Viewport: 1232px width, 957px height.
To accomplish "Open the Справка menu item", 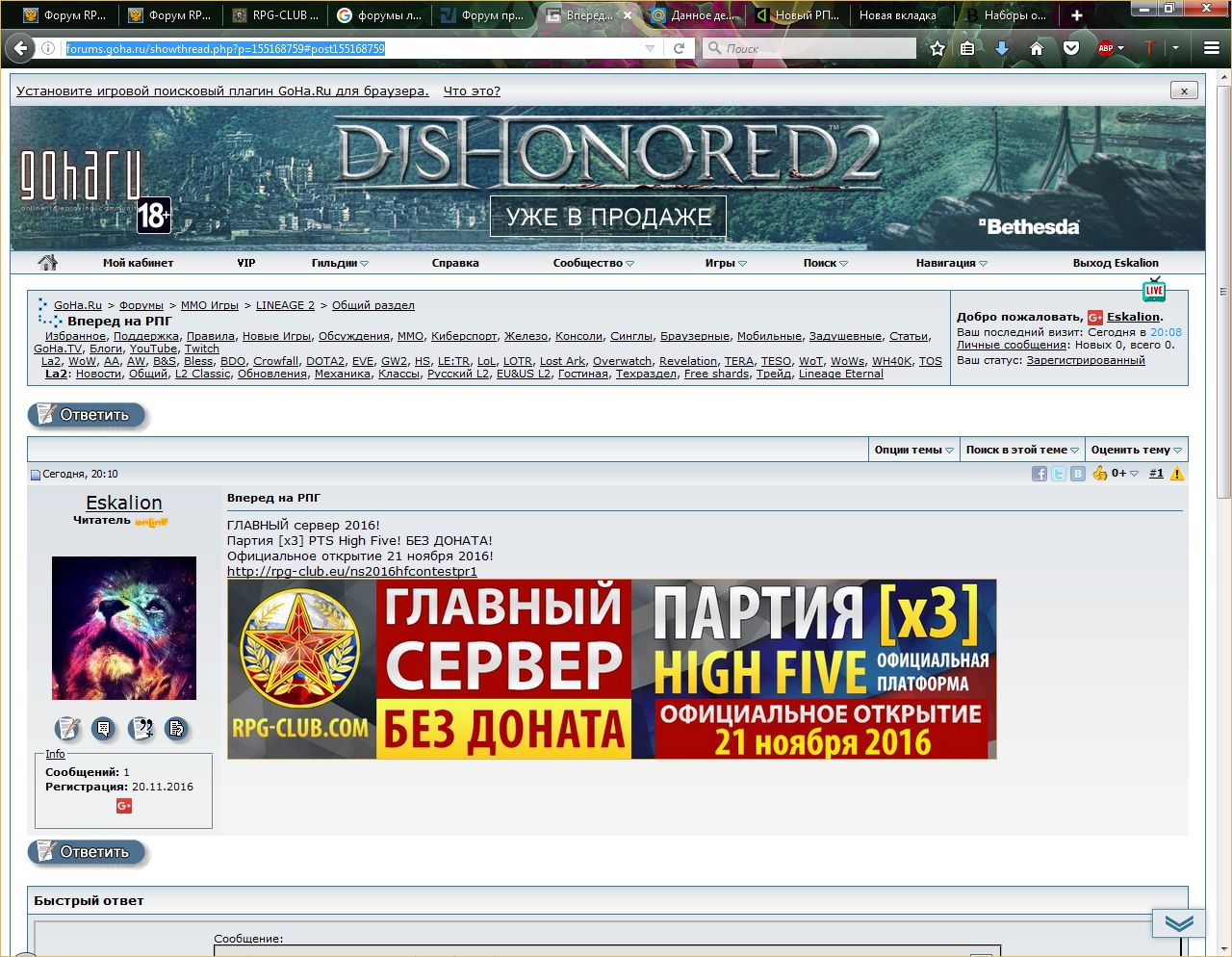I will (x=455, y=263).
